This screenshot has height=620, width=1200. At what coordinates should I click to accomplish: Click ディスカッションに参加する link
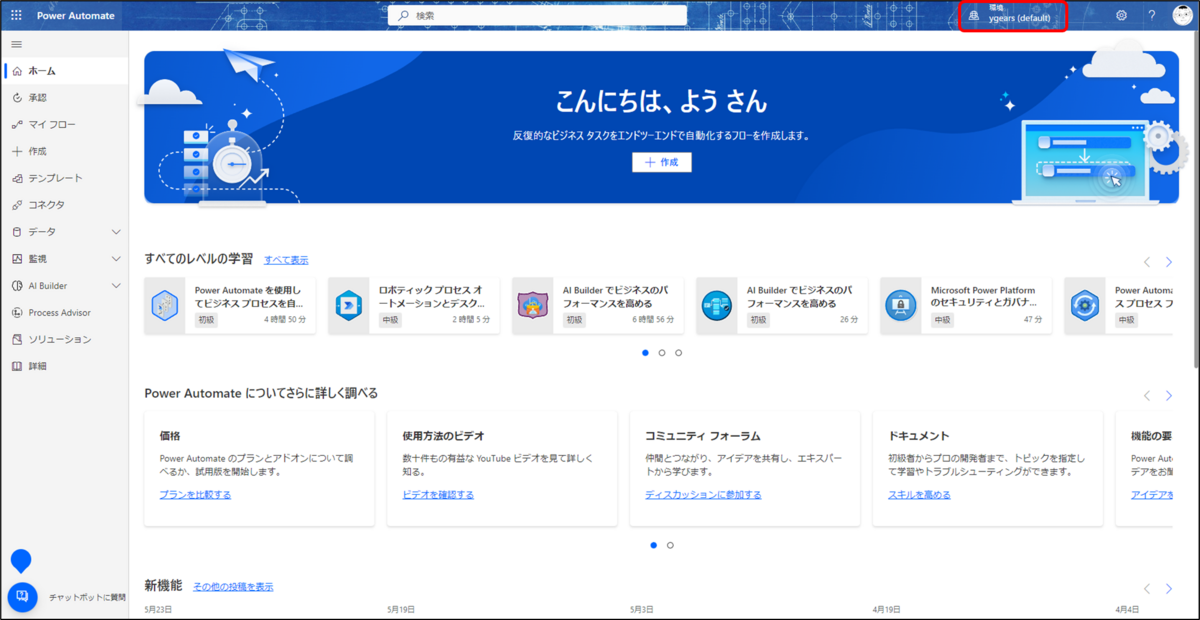click(703, 495)
